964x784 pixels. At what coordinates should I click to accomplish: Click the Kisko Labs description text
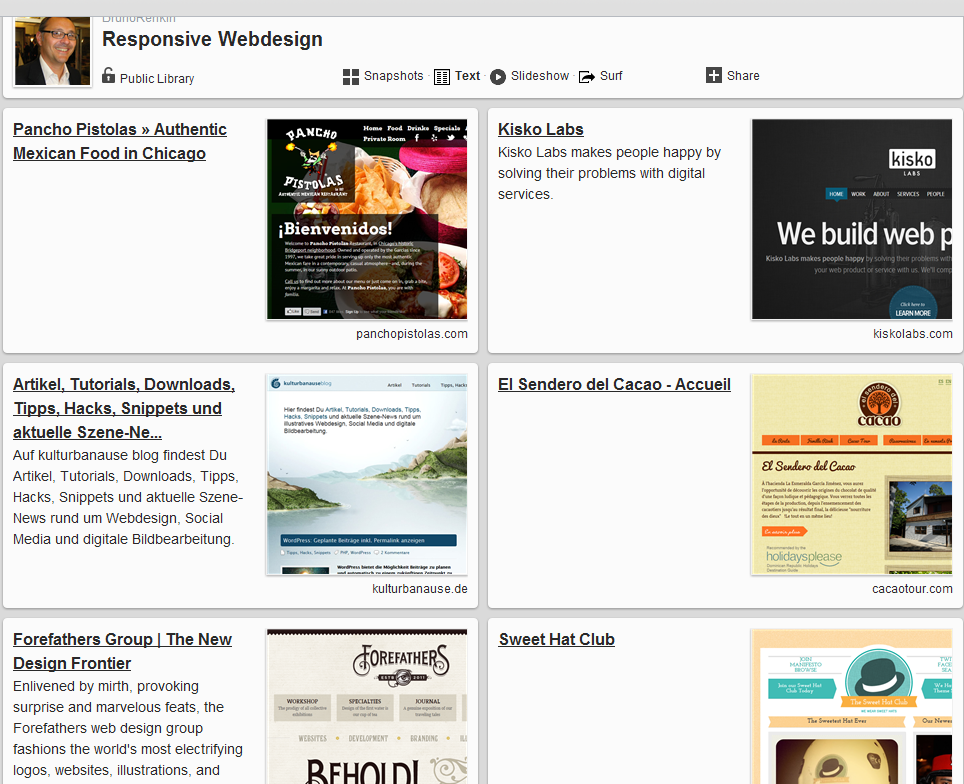coord(609,173)
